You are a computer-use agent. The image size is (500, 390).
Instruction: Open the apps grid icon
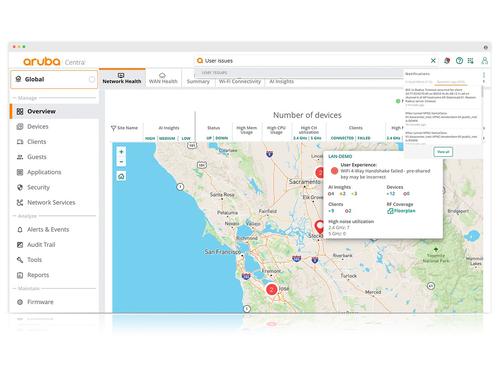pyautogui.click(x=470, y=61)
